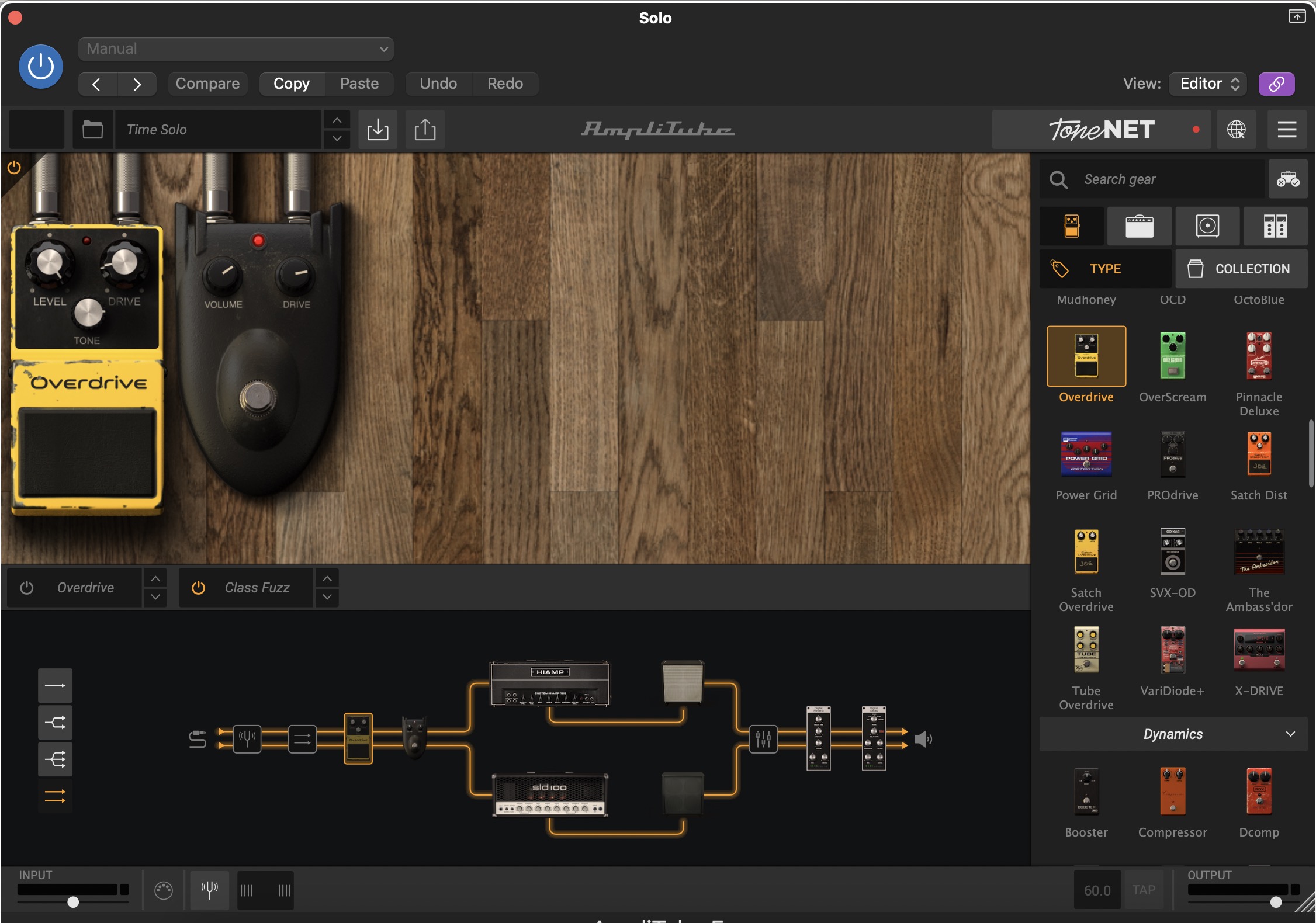Image resolution: width=1316 pixels, height=923 pixels.
Task: Click the Time Solo preset name field
Action: pos(219,129)
